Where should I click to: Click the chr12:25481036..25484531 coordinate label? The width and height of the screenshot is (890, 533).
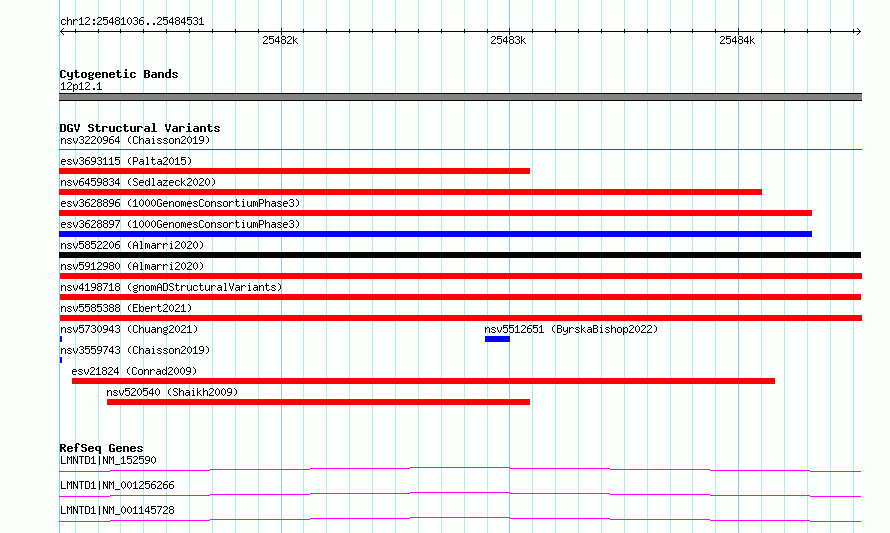132,22
